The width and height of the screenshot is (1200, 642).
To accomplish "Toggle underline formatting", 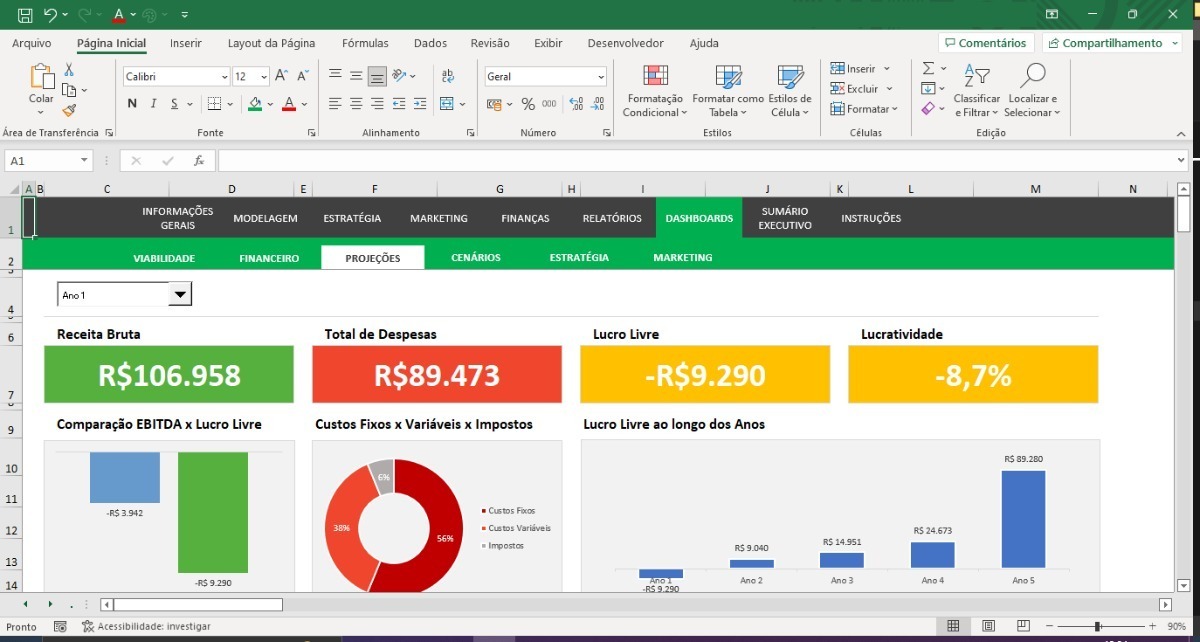I will 174,104.
